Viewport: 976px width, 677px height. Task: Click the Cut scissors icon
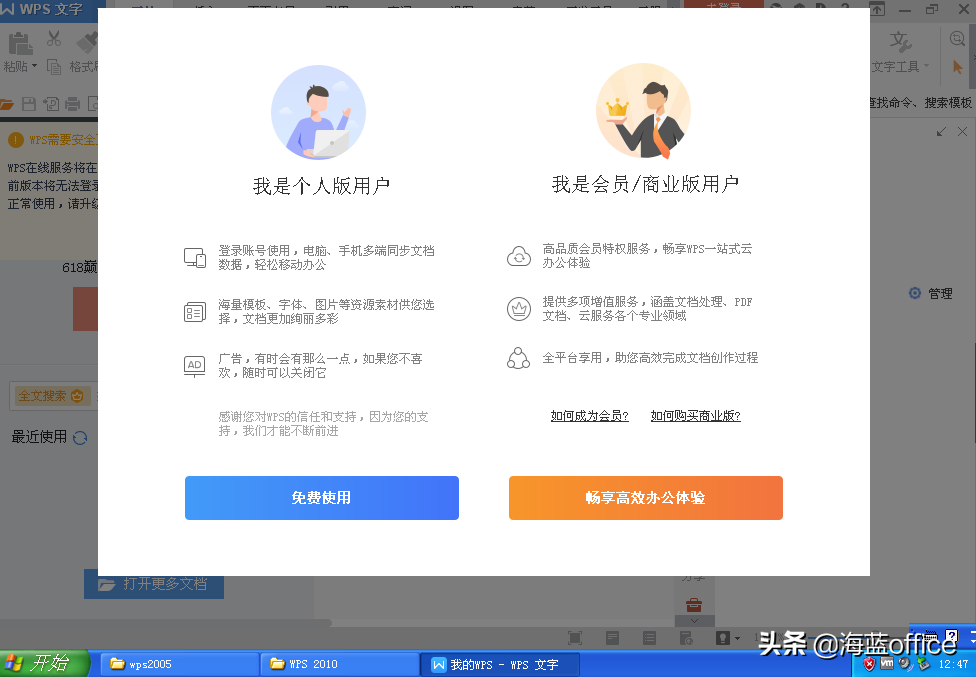coord(54,39)
